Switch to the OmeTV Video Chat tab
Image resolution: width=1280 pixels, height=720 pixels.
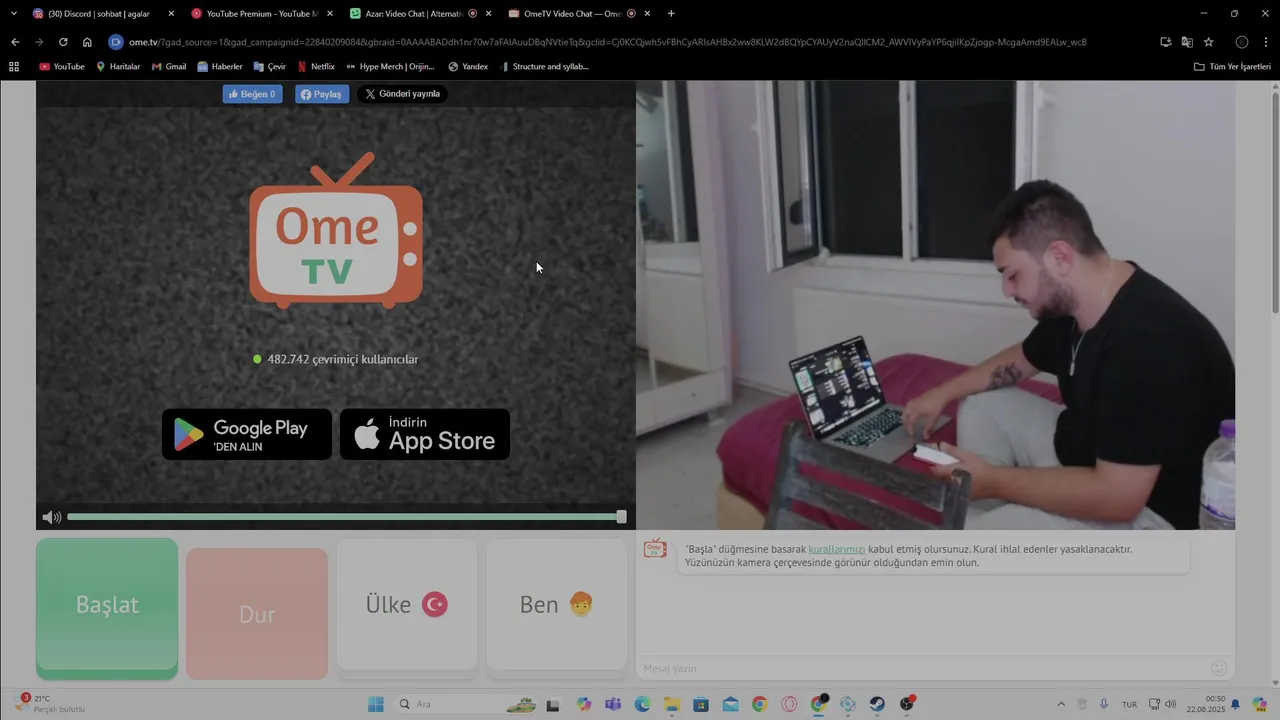578,14
